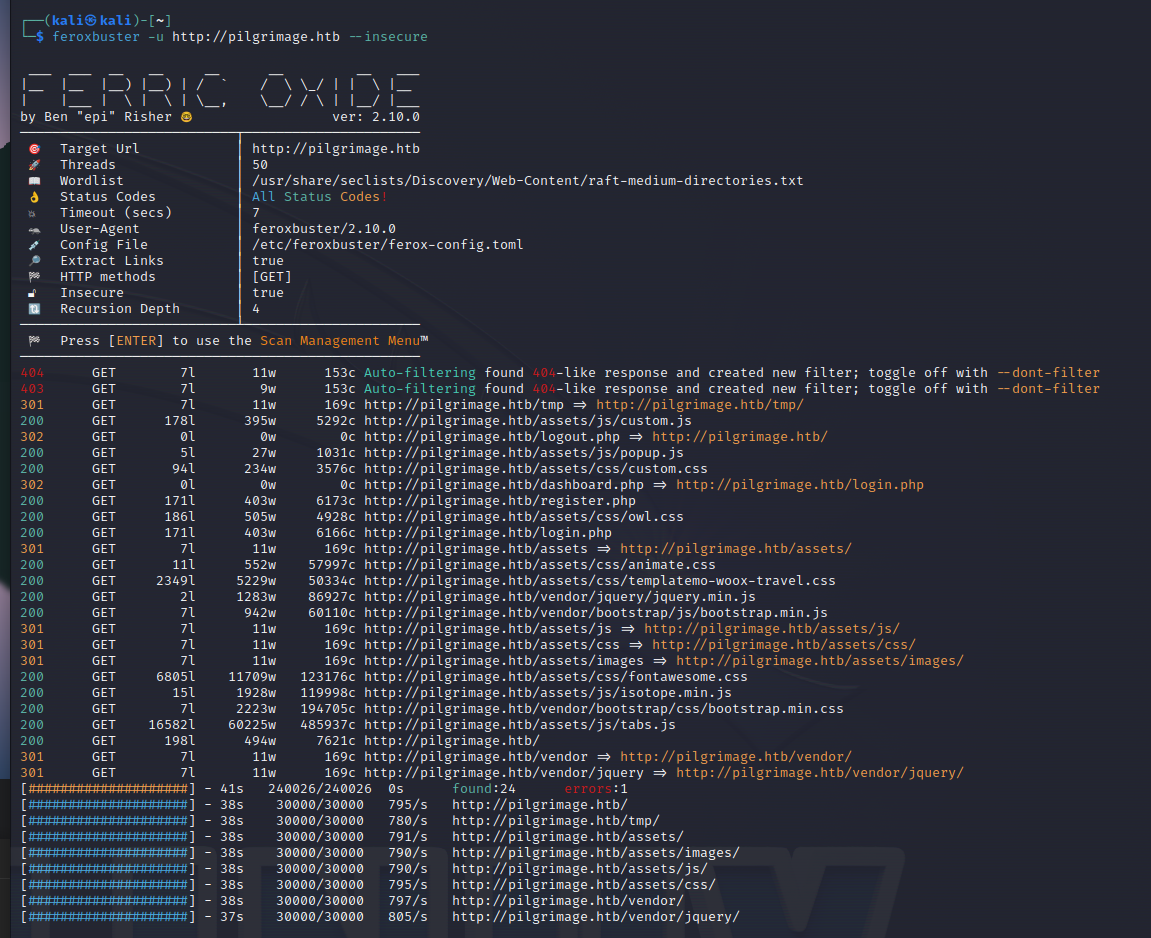Click the book icon beside Wordlist
Viewport: 1151px width, 938px height.
[34, 181]
